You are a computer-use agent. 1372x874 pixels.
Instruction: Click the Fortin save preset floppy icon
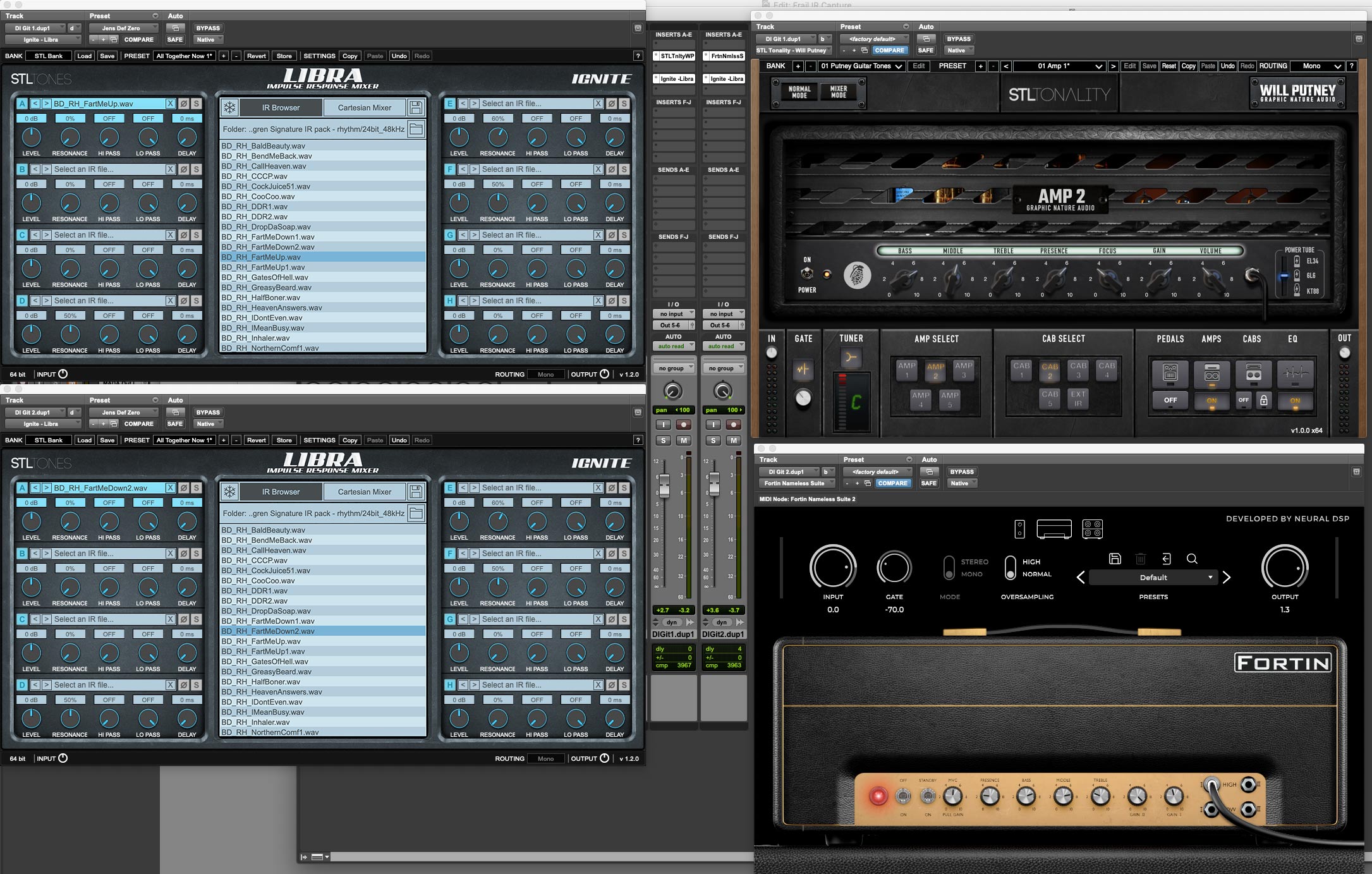(x=1115, y=559)
